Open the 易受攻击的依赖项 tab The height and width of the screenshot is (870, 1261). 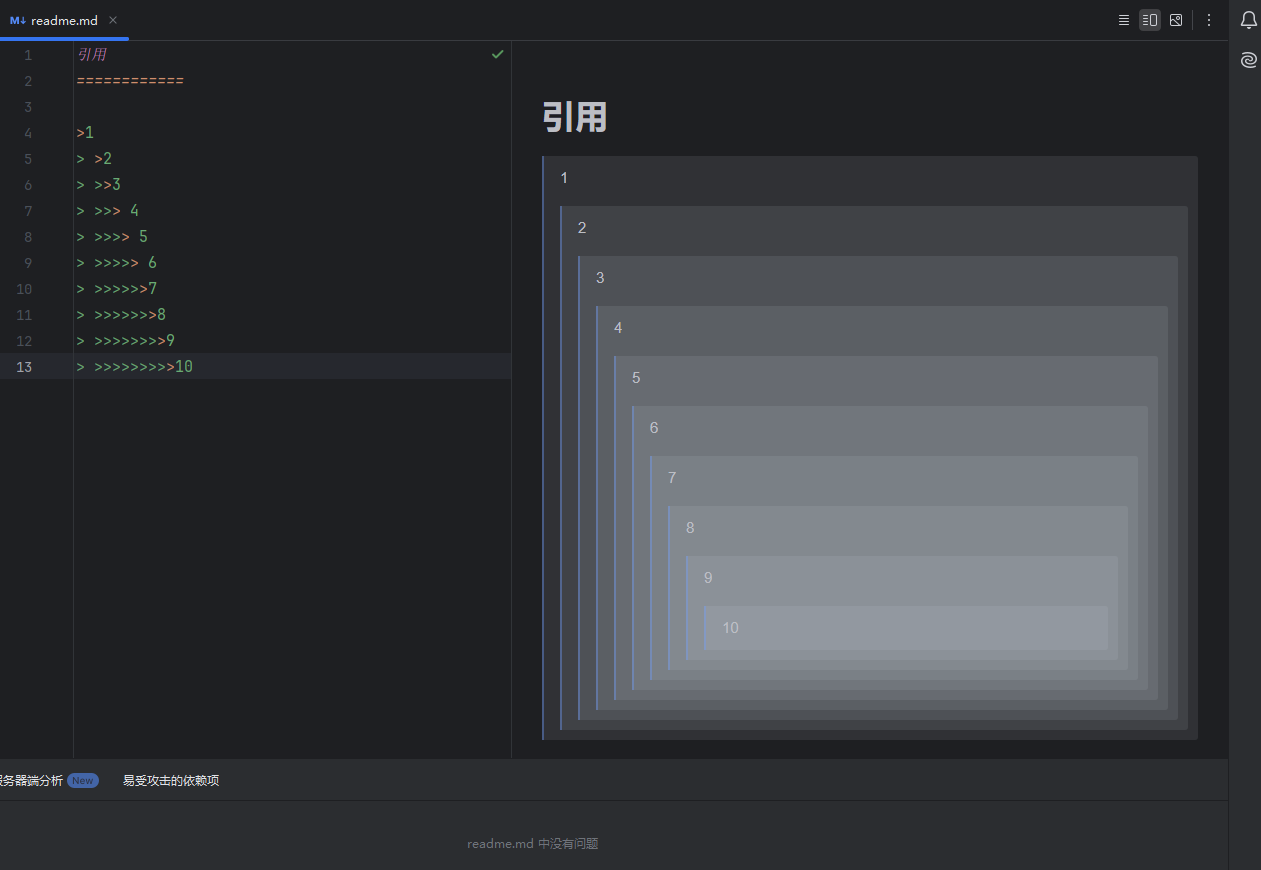tap(170, 780)
